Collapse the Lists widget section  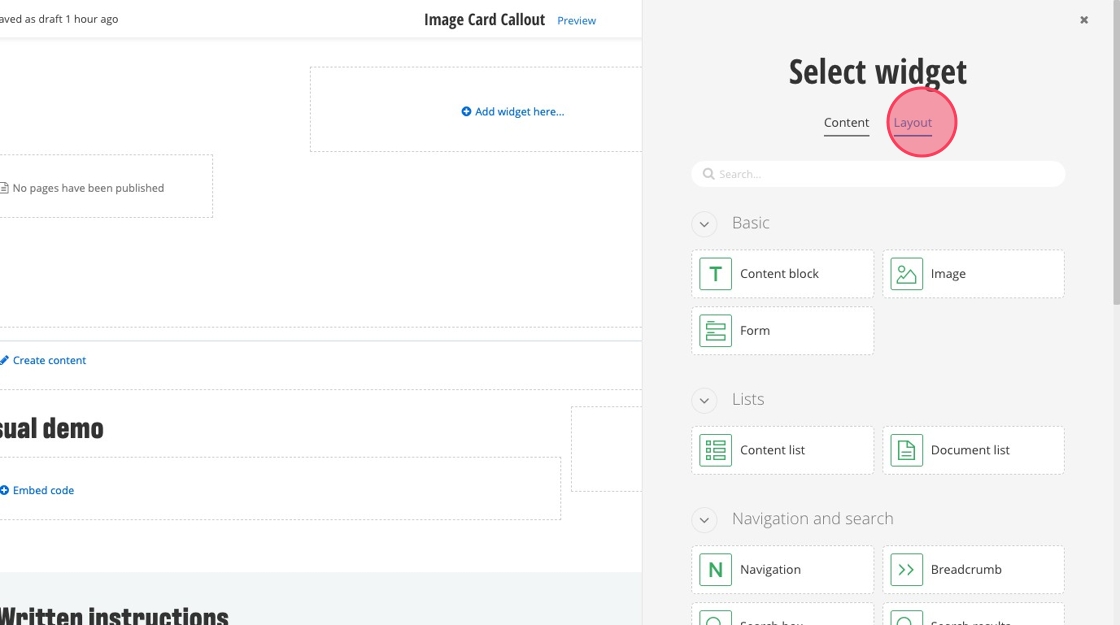click(x=704, y=400)
